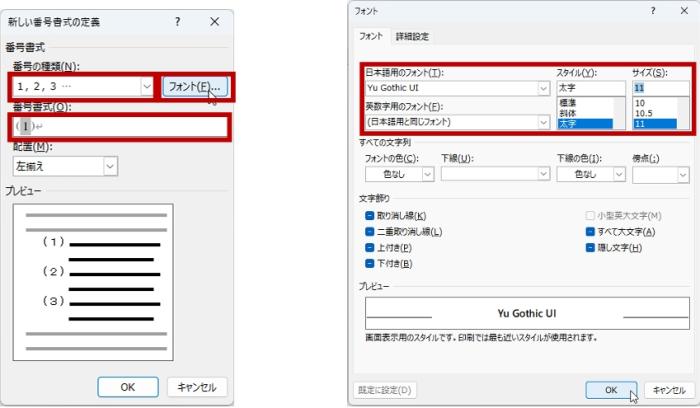Click the 番号書式 input field
Image resolution: width=700 pixels, height=408 pixels.
(x=120, y=127)
